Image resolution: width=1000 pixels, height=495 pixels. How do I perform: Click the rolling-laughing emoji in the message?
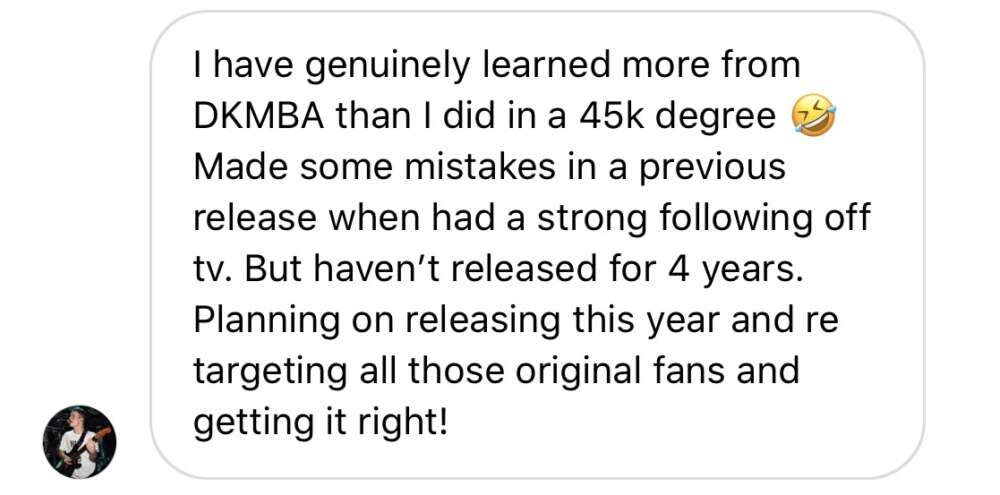tap(812, 115)
